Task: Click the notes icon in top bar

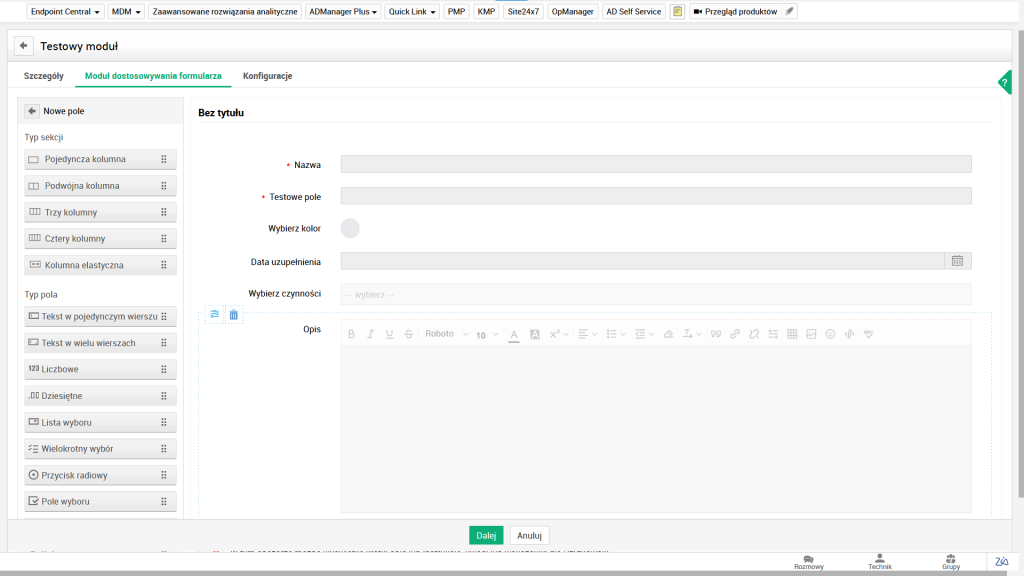Action: (x=677, y=12)
